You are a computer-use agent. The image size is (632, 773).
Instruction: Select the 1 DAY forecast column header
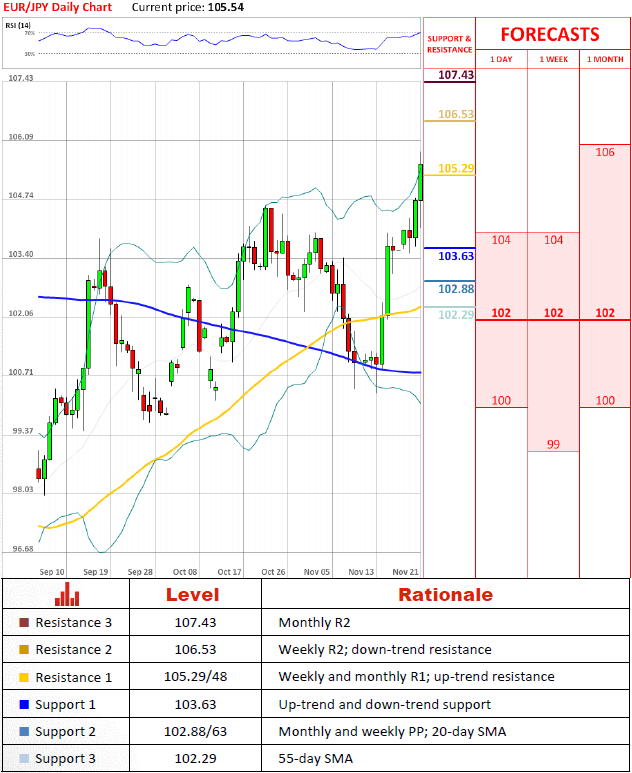pos(501,59)
